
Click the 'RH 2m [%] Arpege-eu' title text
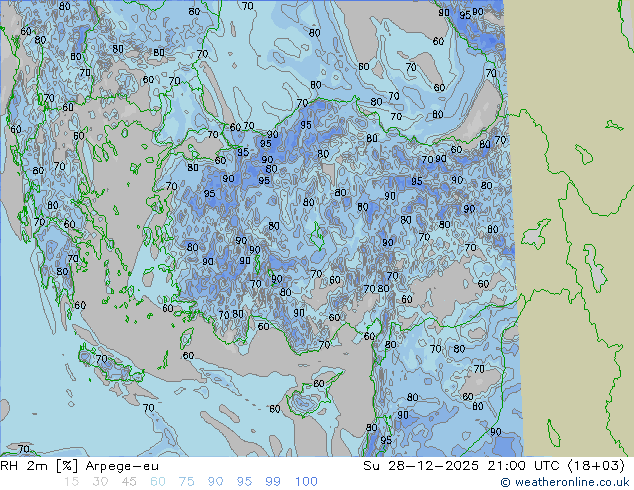pos(80,466)
